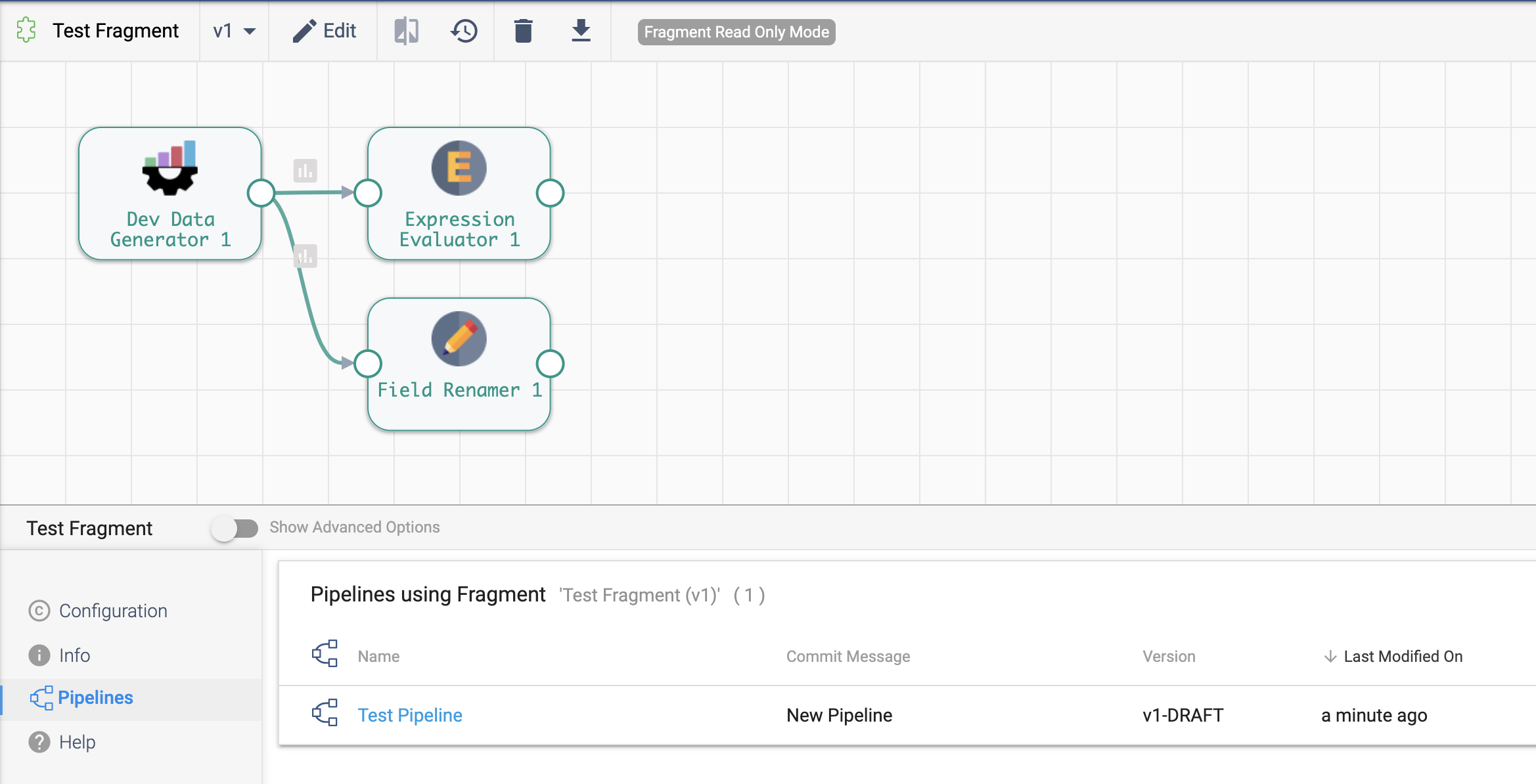Screen dimensions: 1536x784
Task: Click the stream chart icon toward Expression Evaluator
Action: pos(305,171)
